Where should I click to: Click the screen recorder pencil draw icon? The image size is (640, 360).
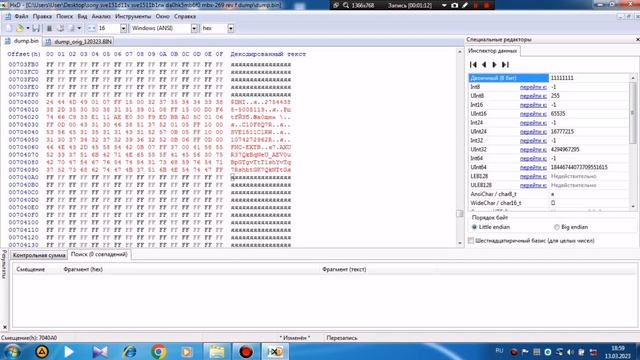(465, 5)
